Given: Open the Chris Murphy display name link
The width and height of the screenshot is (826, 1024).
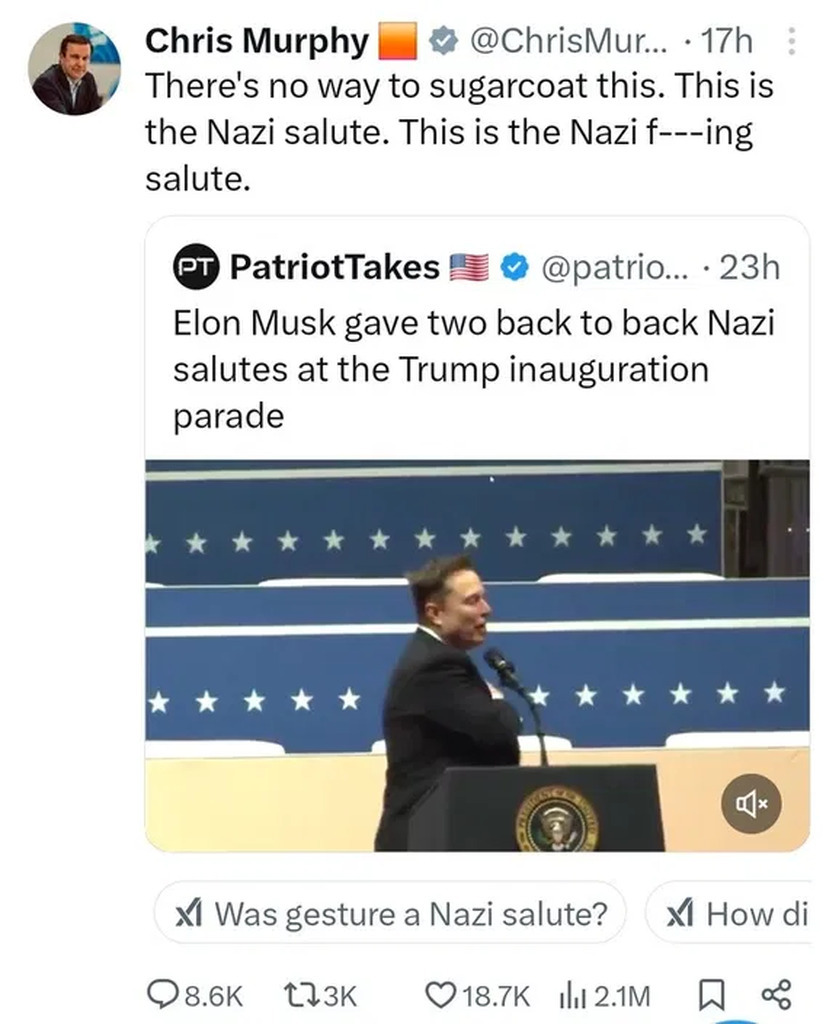Looking at the screenshot, I should coord(257,42).
